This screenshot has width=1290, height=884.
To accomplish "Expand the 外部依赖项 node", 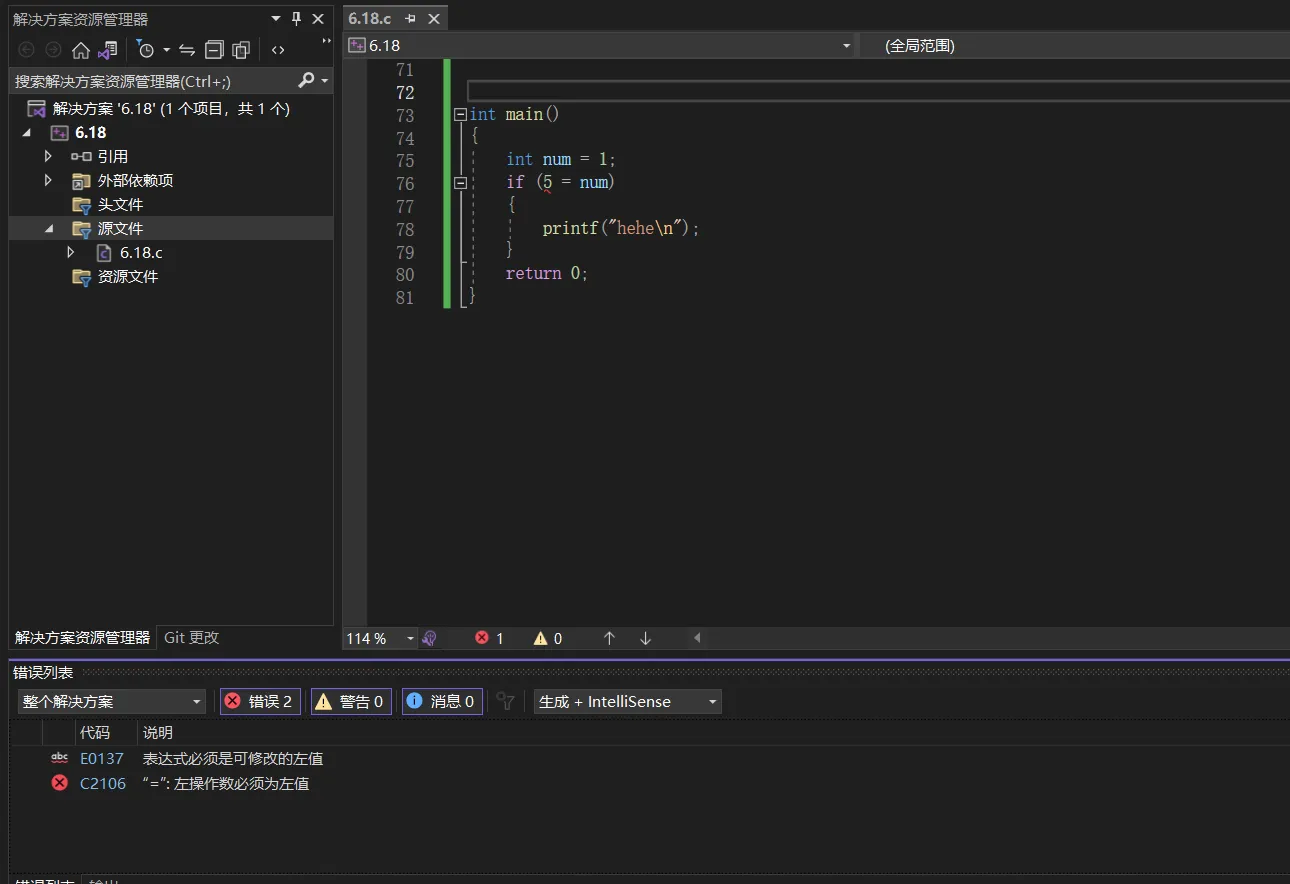I will pos(48,181).
